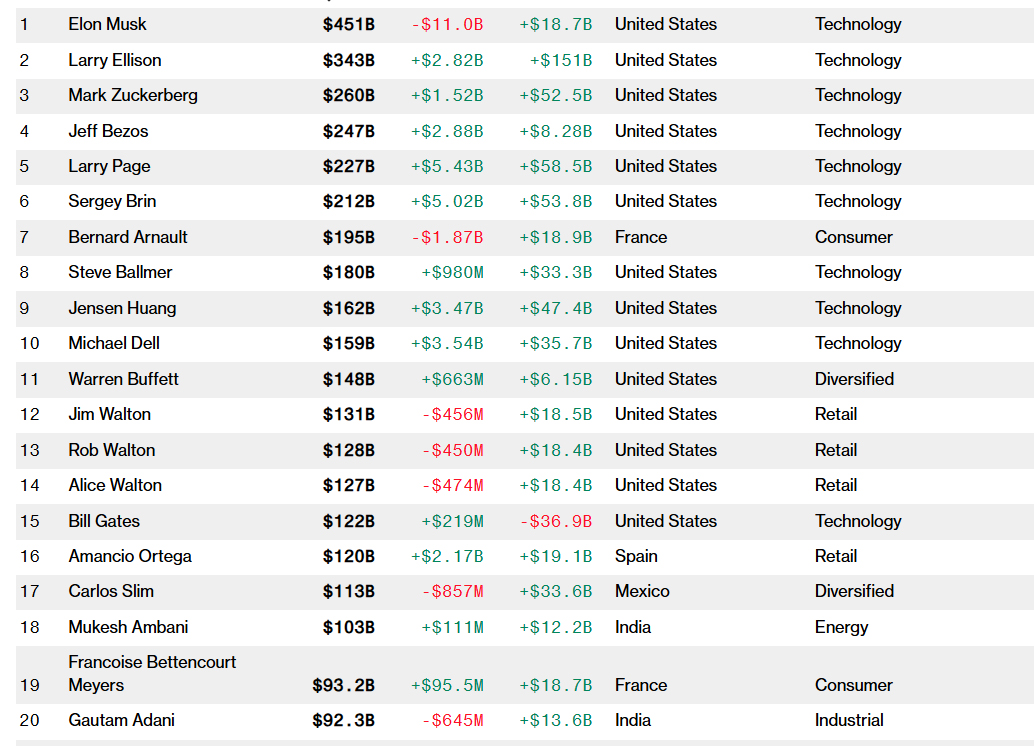The width and height of the screenshot is (1034, 746).
Task: Click Alice Walton's name
Action: click(115, 485)
